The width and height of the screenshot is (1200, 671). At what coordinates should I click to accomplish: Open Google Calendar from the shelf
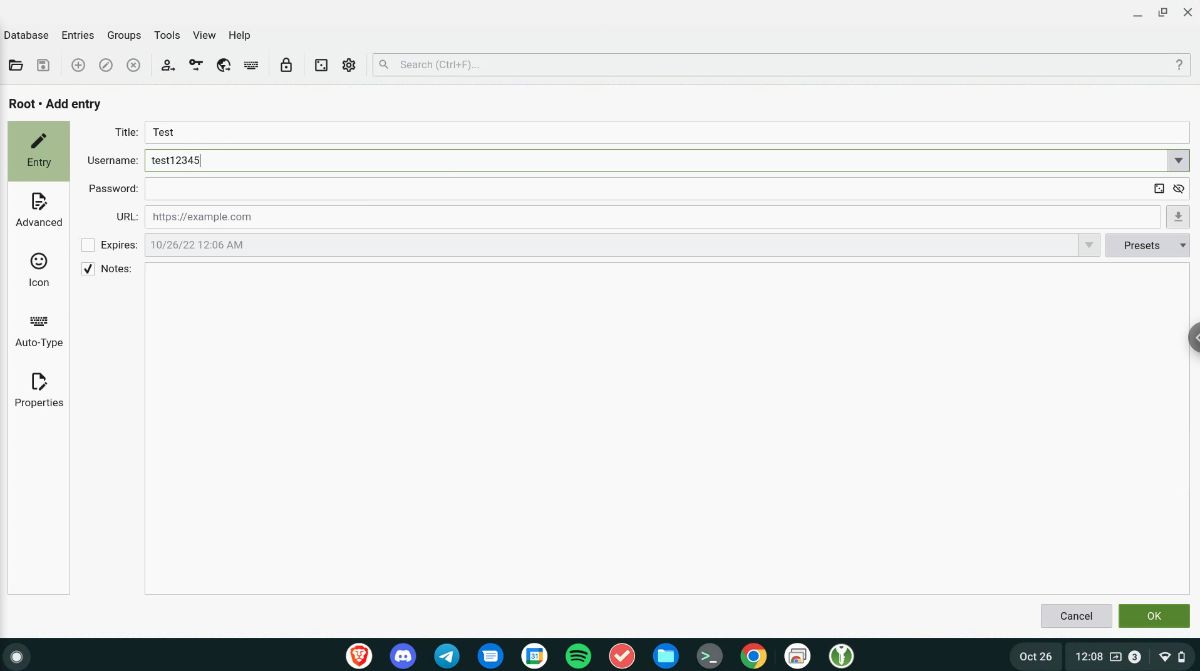point(534,656)
